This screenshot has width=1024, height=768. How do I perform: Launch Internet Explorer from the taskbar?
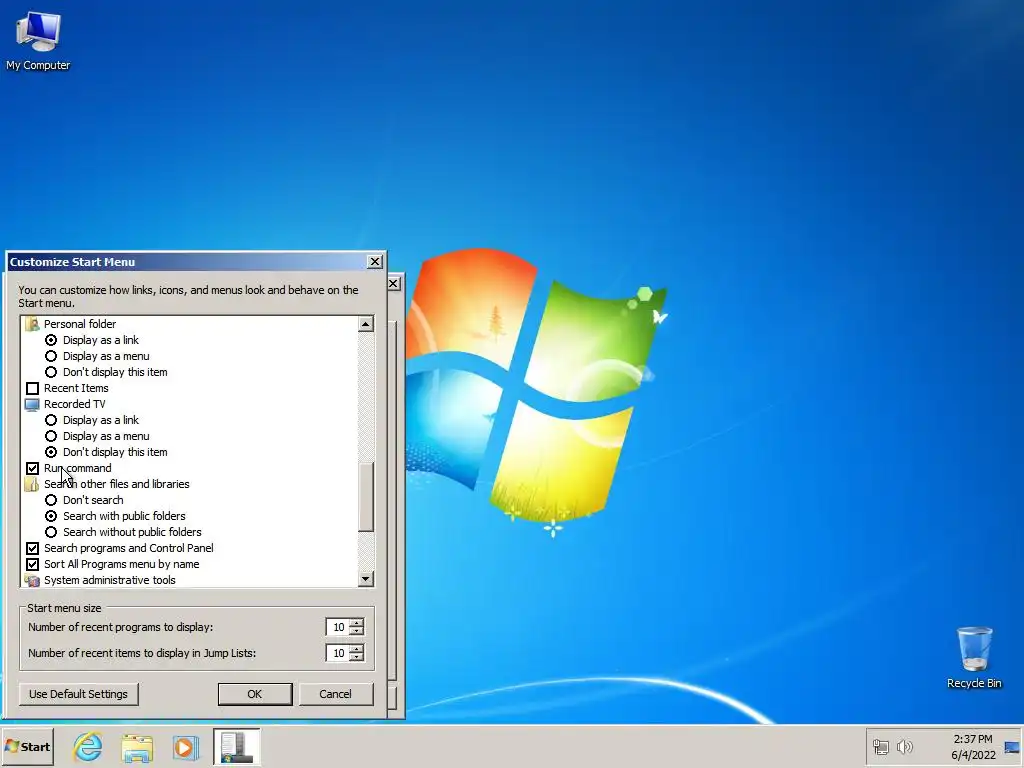pyautogui.click(x=88, y=746)
